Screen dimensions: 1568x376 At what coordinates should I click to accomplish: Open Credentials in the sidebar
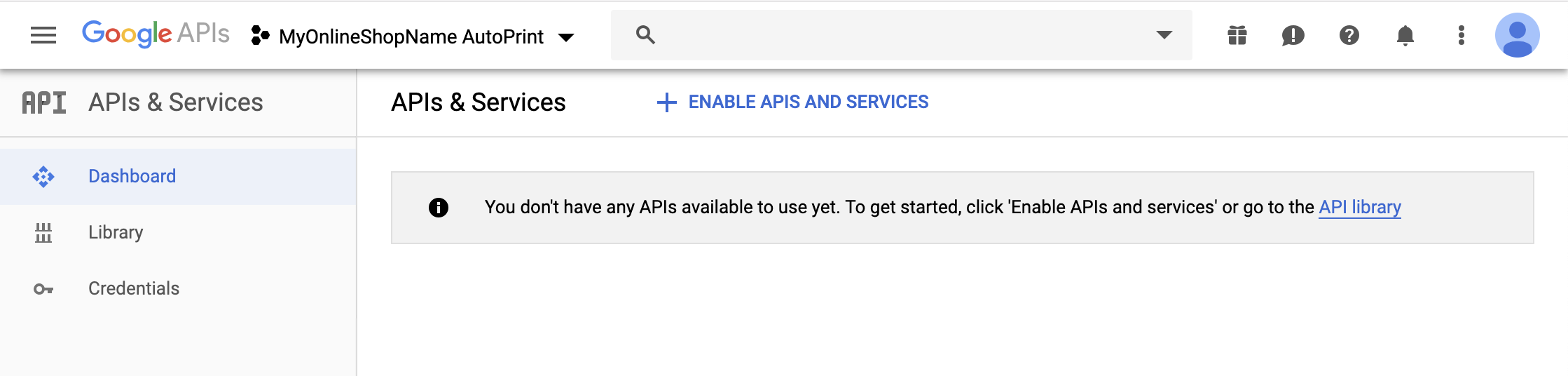[178, 288]
